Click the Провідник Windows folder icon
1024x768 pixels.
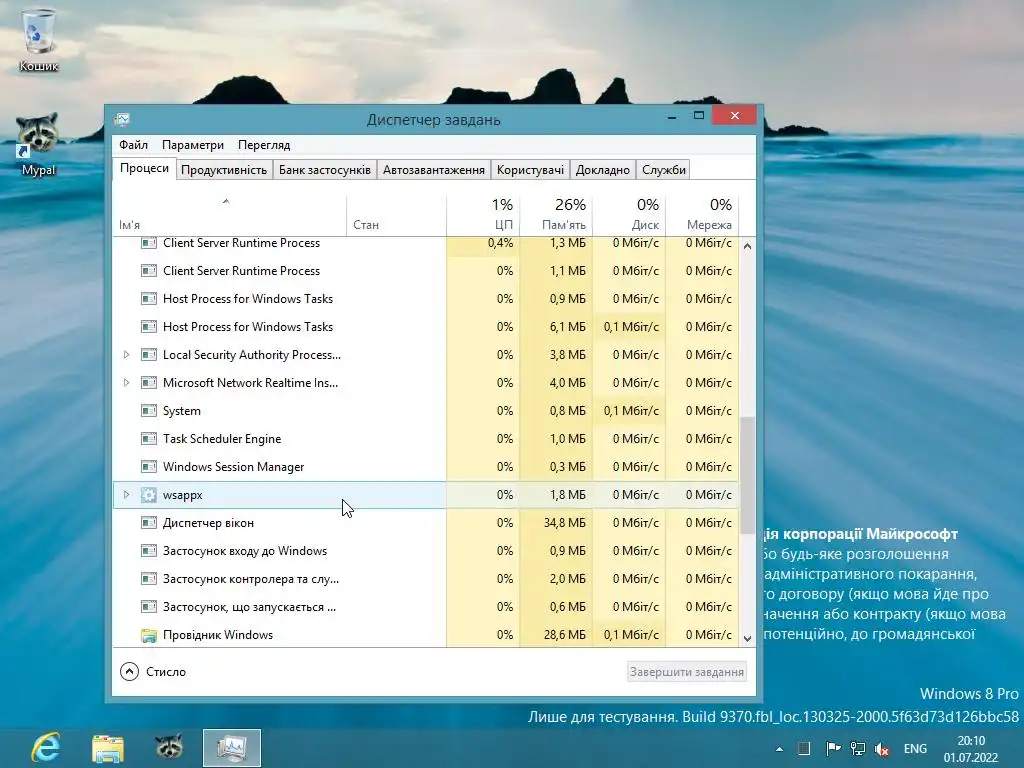[x=149, y=635]
